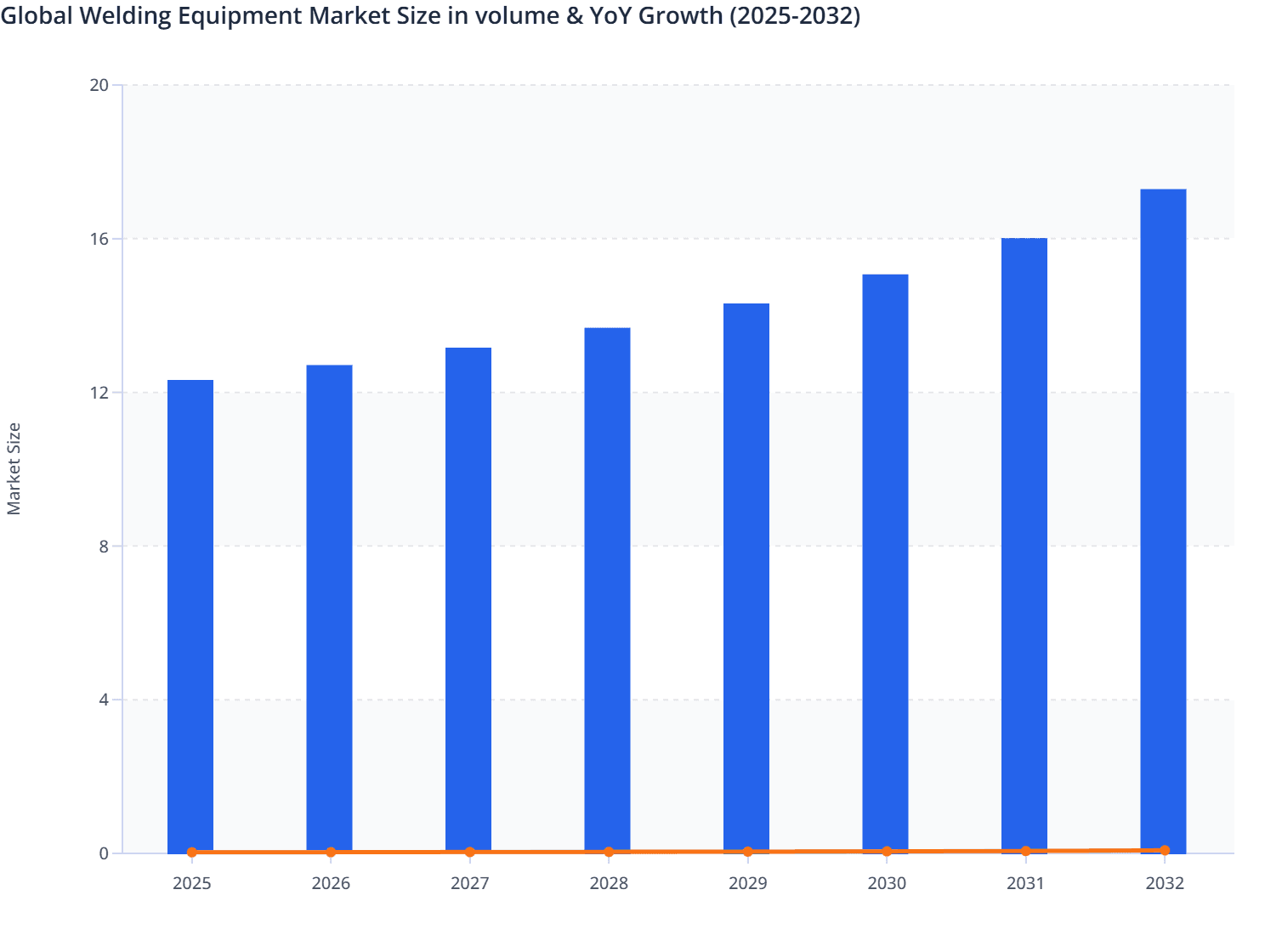This screenshot has width=1282, height=952.
Task: Click the 2030 market size column
Action: point(885,561)
